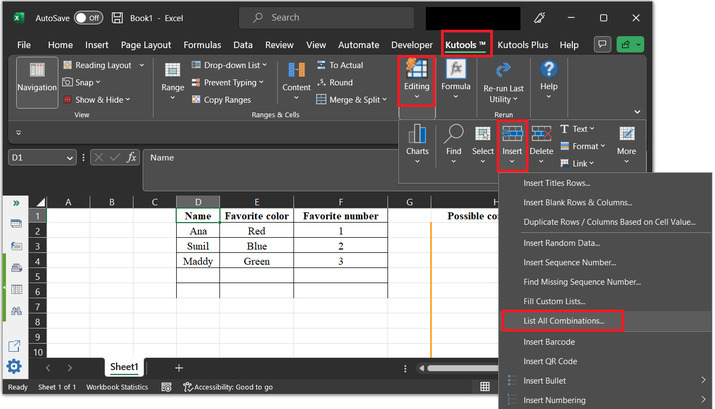Screen dimensions: 715x409
Task: Switch to the Sheet1 tab
Action: click(124, 367)
